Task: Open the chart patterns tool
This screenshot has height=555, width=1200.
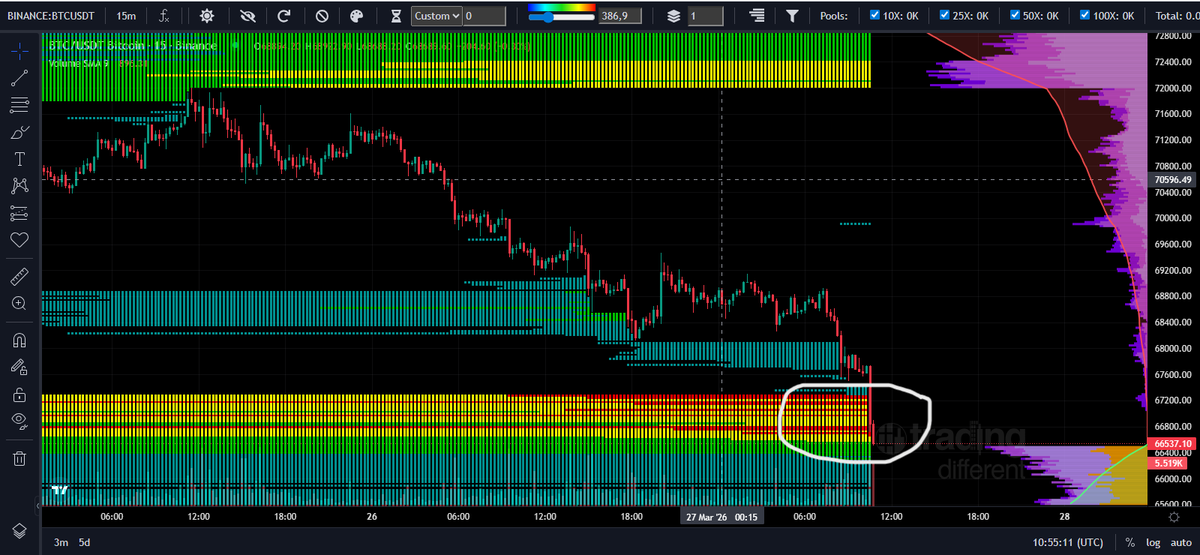Action: click(x=19, y=186)
